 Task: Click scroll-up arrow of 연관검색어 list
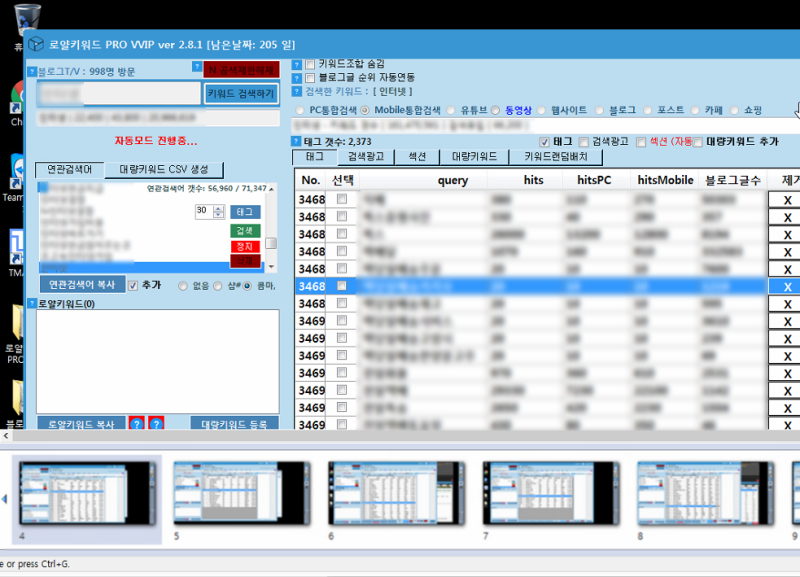coord(271,189)
